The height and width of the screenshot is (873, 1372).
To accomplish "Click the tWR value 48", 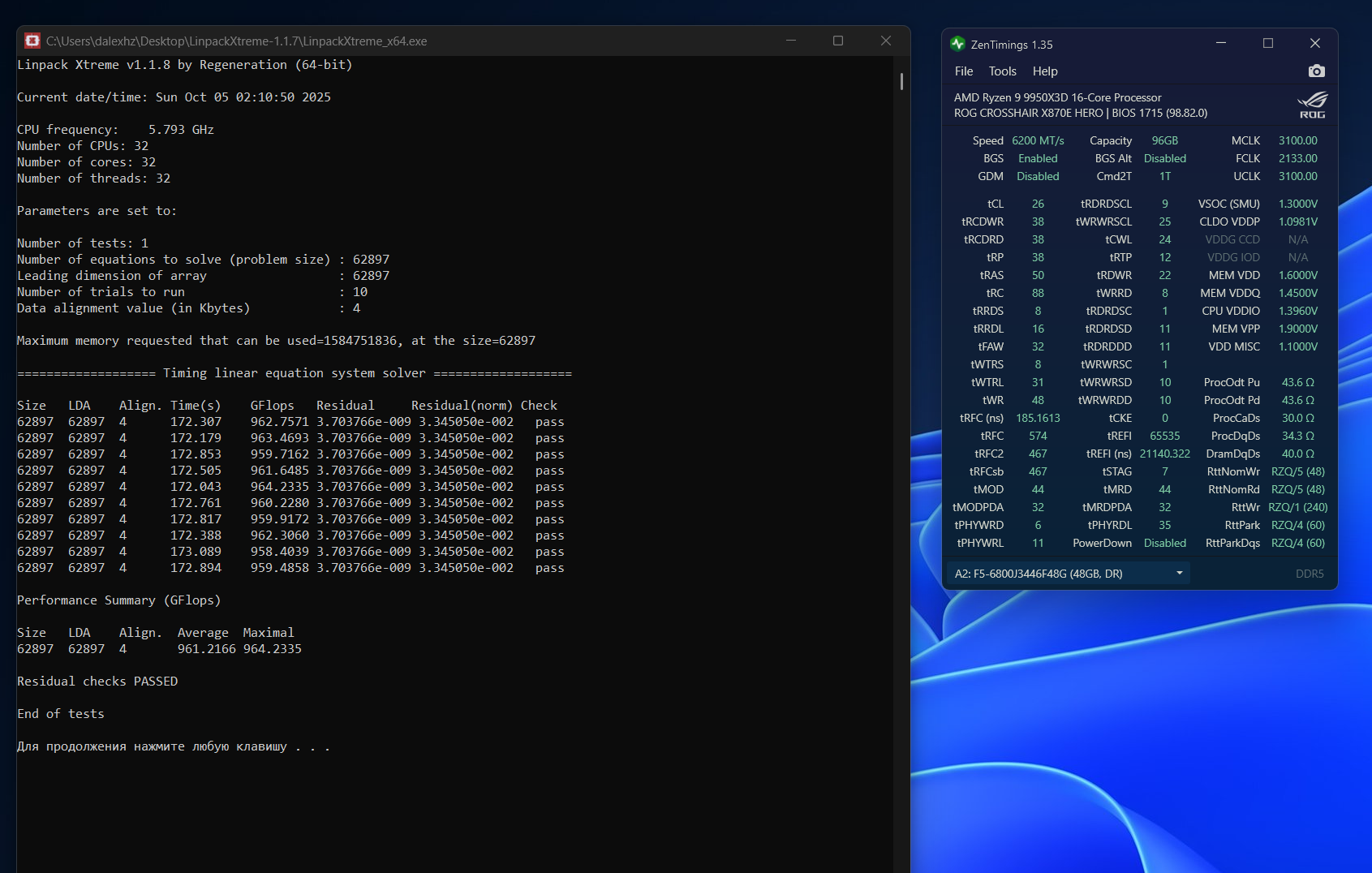I will point(1038,400).
